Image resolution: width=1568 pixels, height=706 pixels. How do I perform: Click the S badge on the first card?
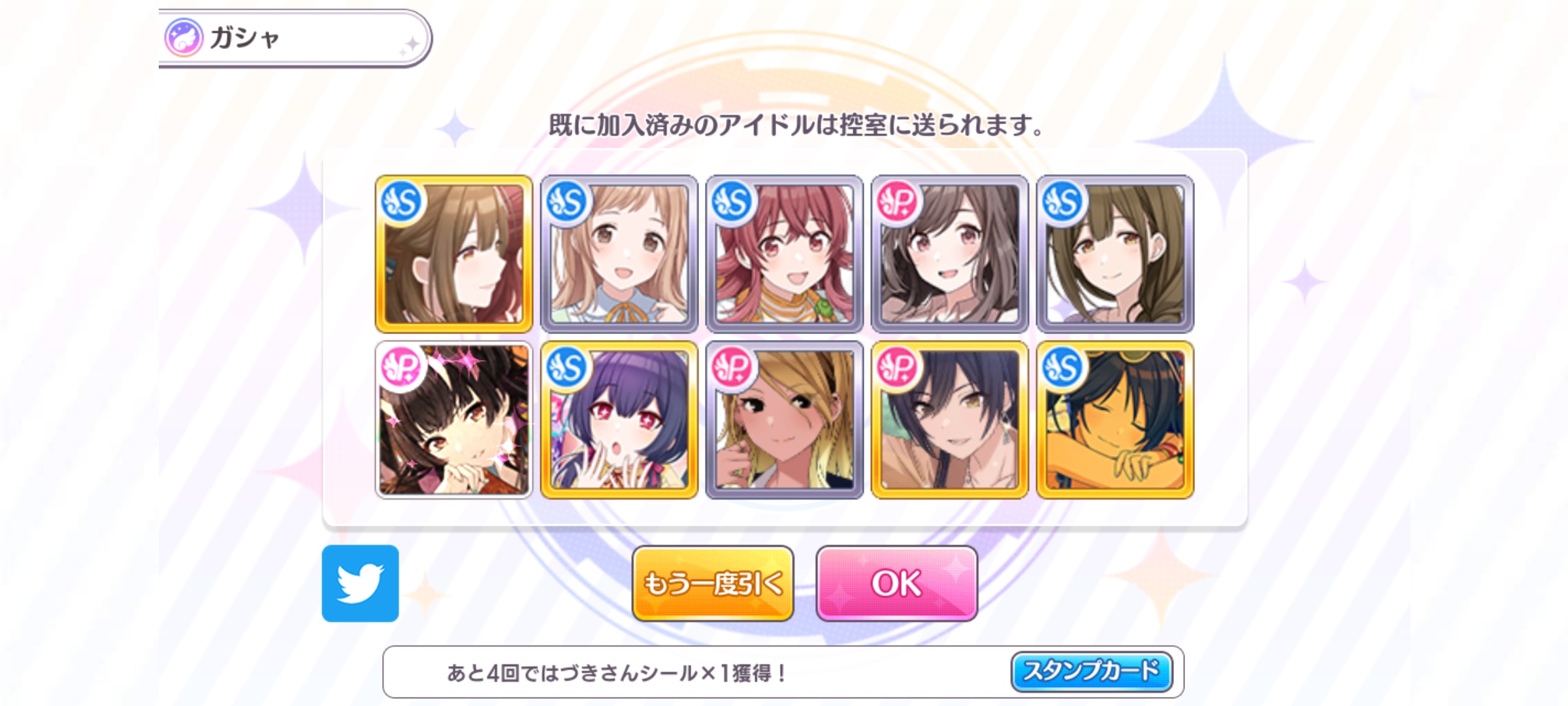coord(402,201)
